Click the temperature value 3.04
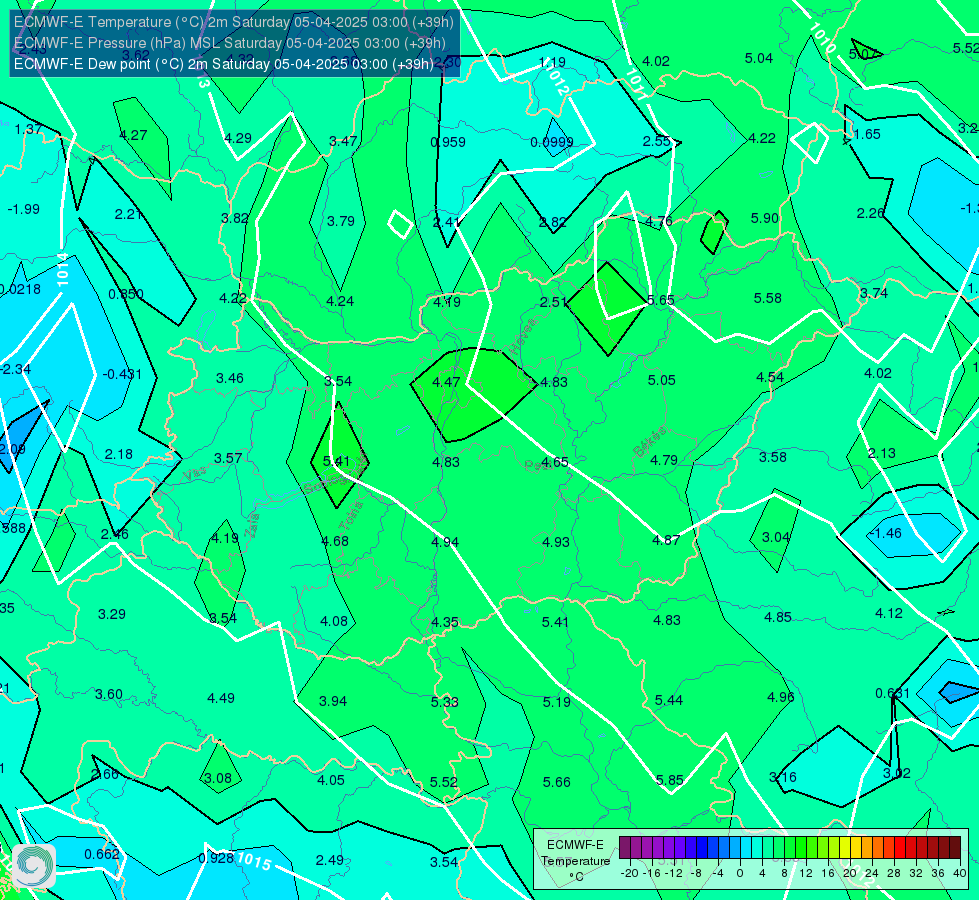The height and width of the screenshot is (900, 979). point(776,537)
